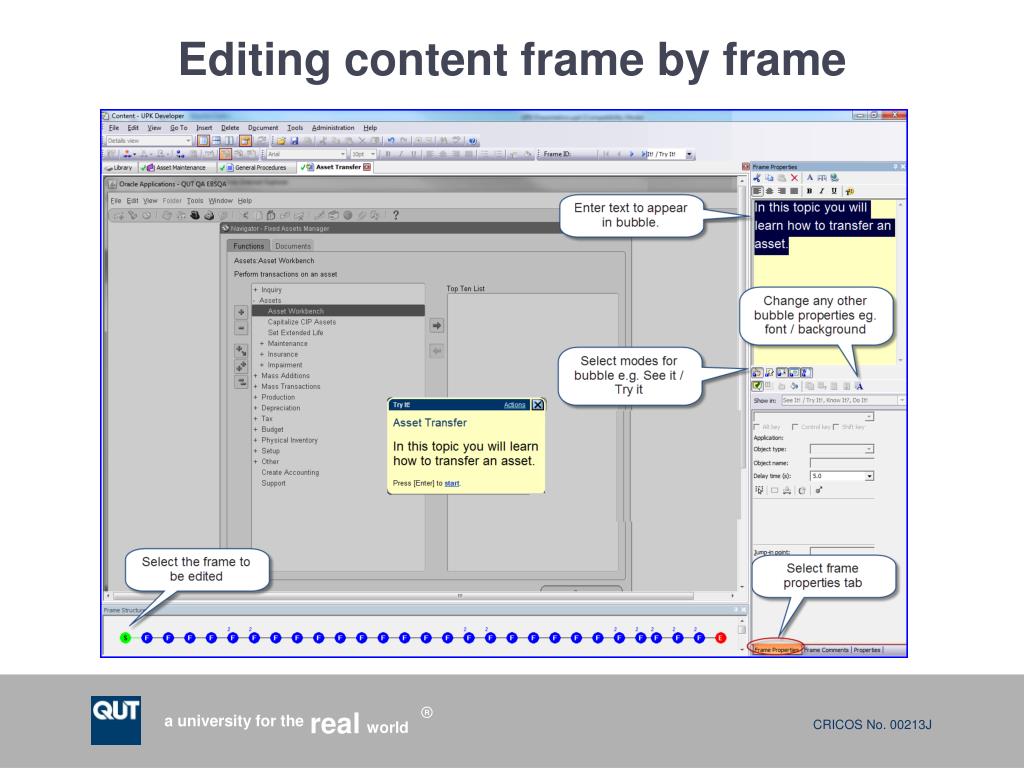Close the Asset Transfer tab
The image size is (1024, 768).
(x=367, y=167)
